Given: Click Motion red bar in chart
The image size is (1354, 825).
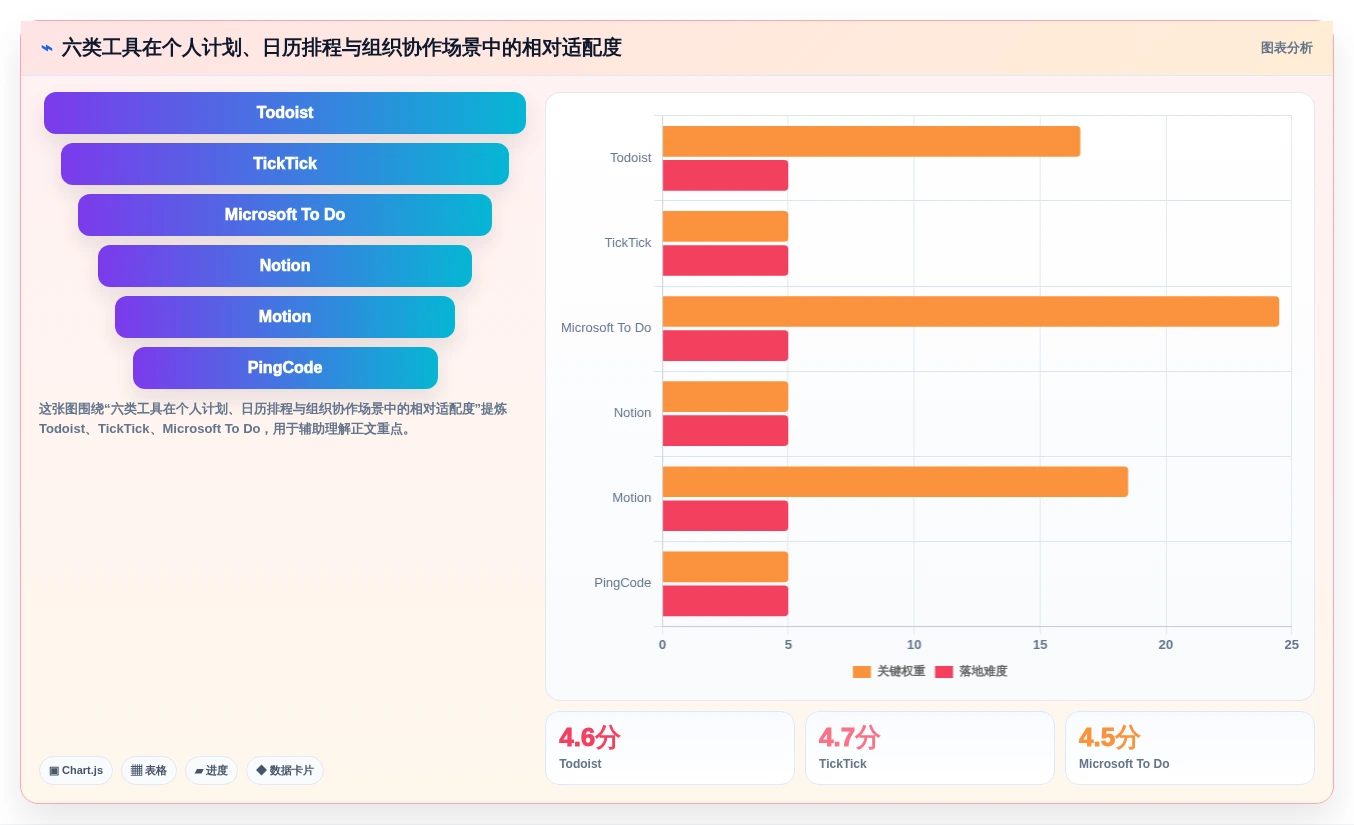Looking at the screenshot, I should pyautogui.click(x=725, y=516).
